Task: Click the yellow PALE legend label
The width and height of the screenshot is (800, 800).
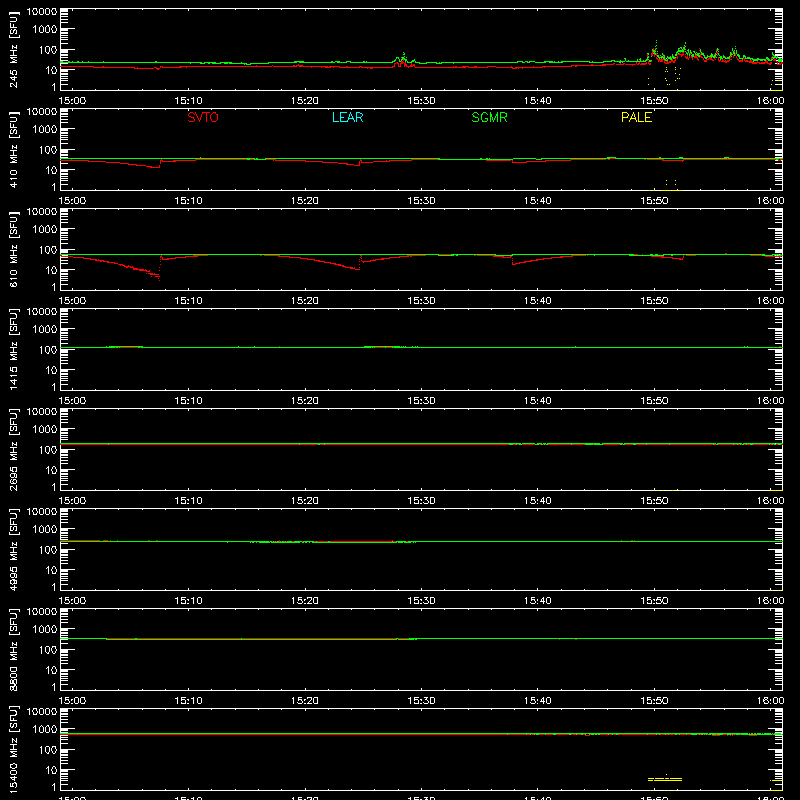Action: tap(636, 117)
